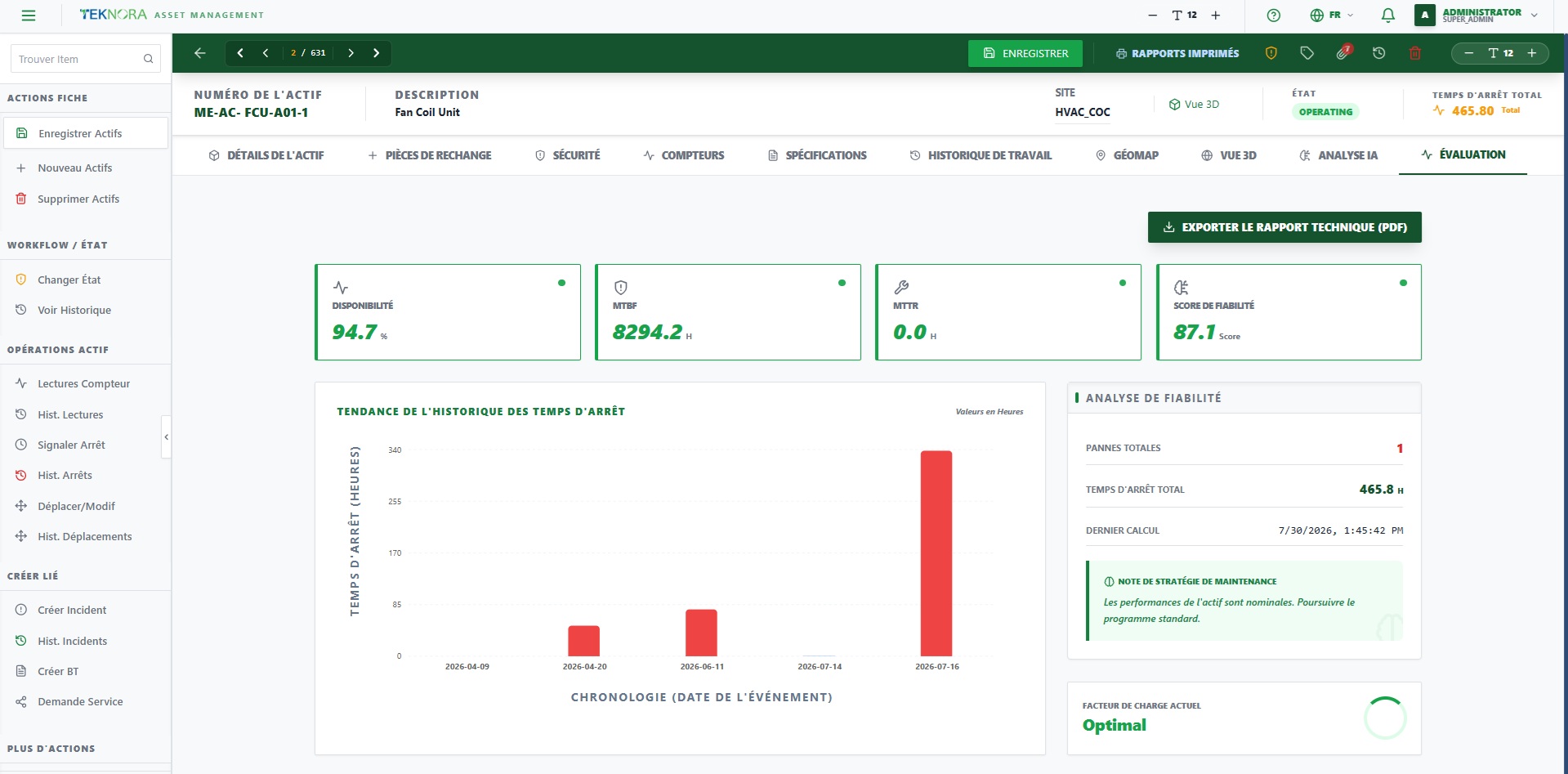
Task: Go back with the left arrow icon
Action: click(x=200, y=53)
